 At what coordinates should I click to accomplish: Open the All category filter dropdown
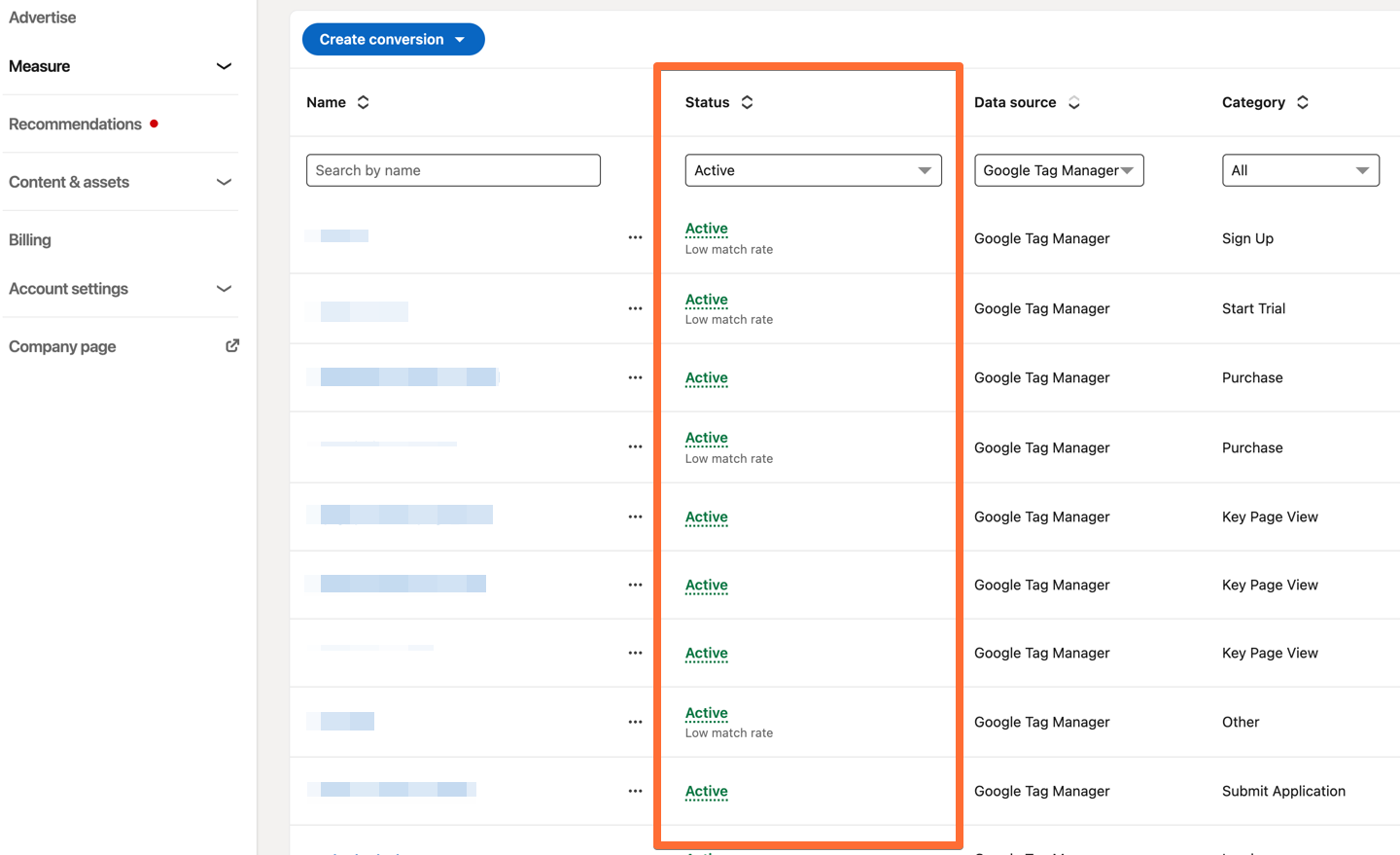point(1300,170)
